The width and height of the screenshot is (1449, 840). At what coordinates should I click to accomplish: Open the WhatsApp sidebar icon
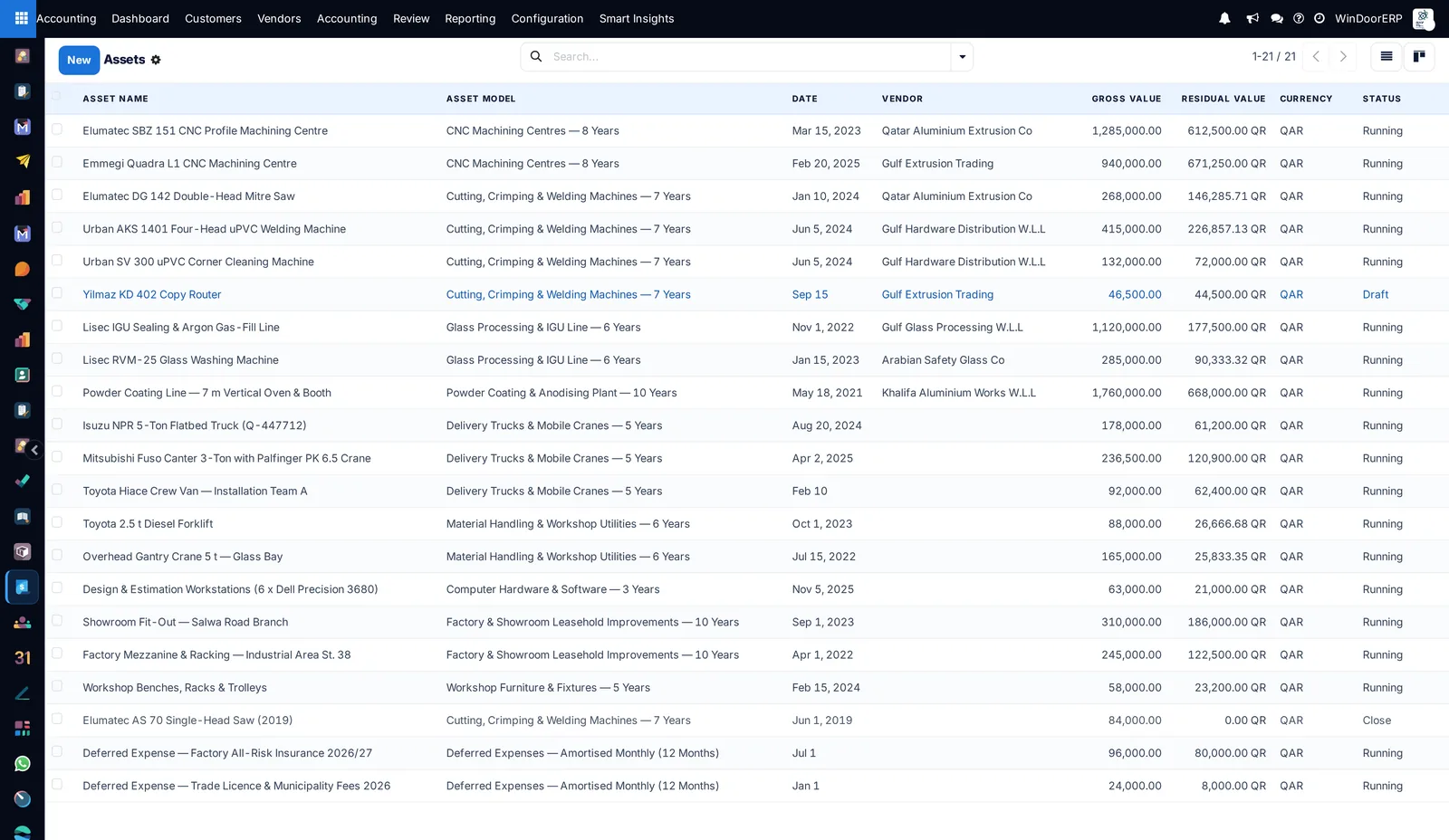tap(23, 764)
